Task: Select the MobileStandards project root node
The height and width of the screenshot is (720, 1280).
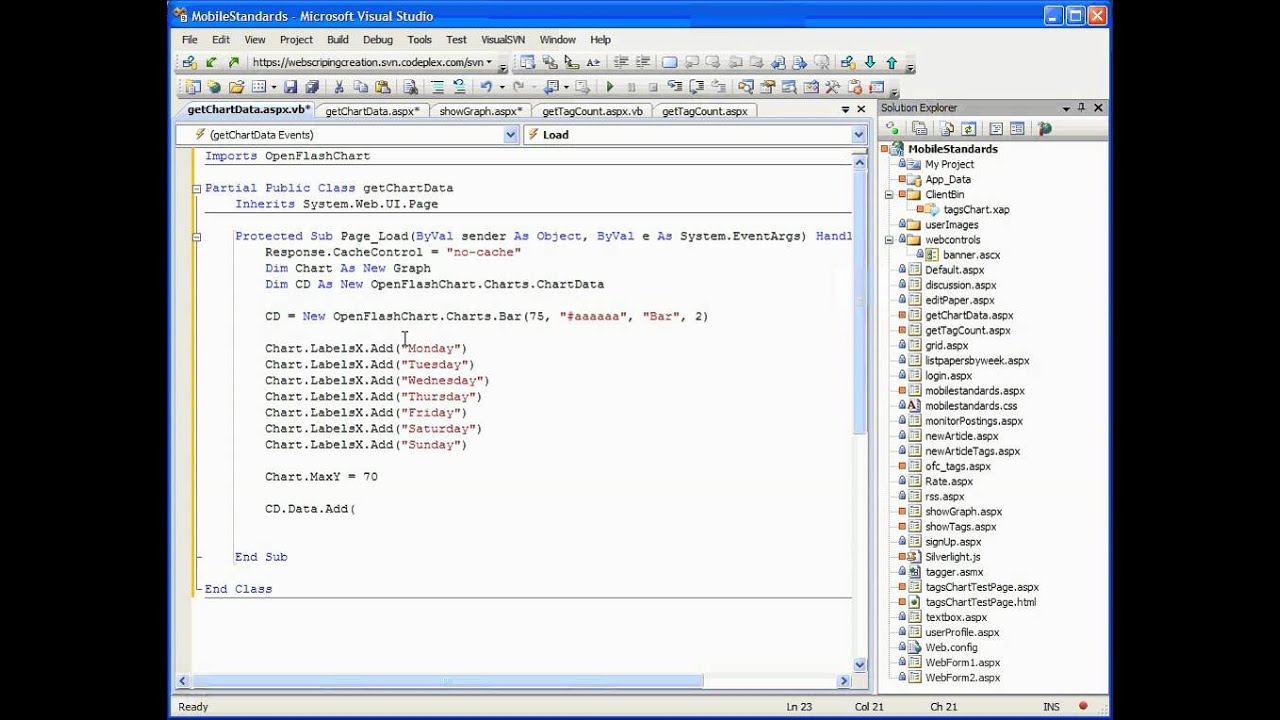Action: [952, 149]
